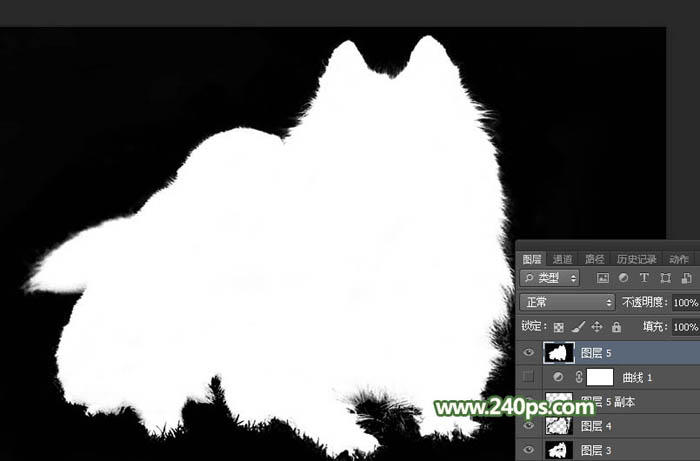Click the 填充 fill value field
This screenshot has width=700, height=461.
685,327
